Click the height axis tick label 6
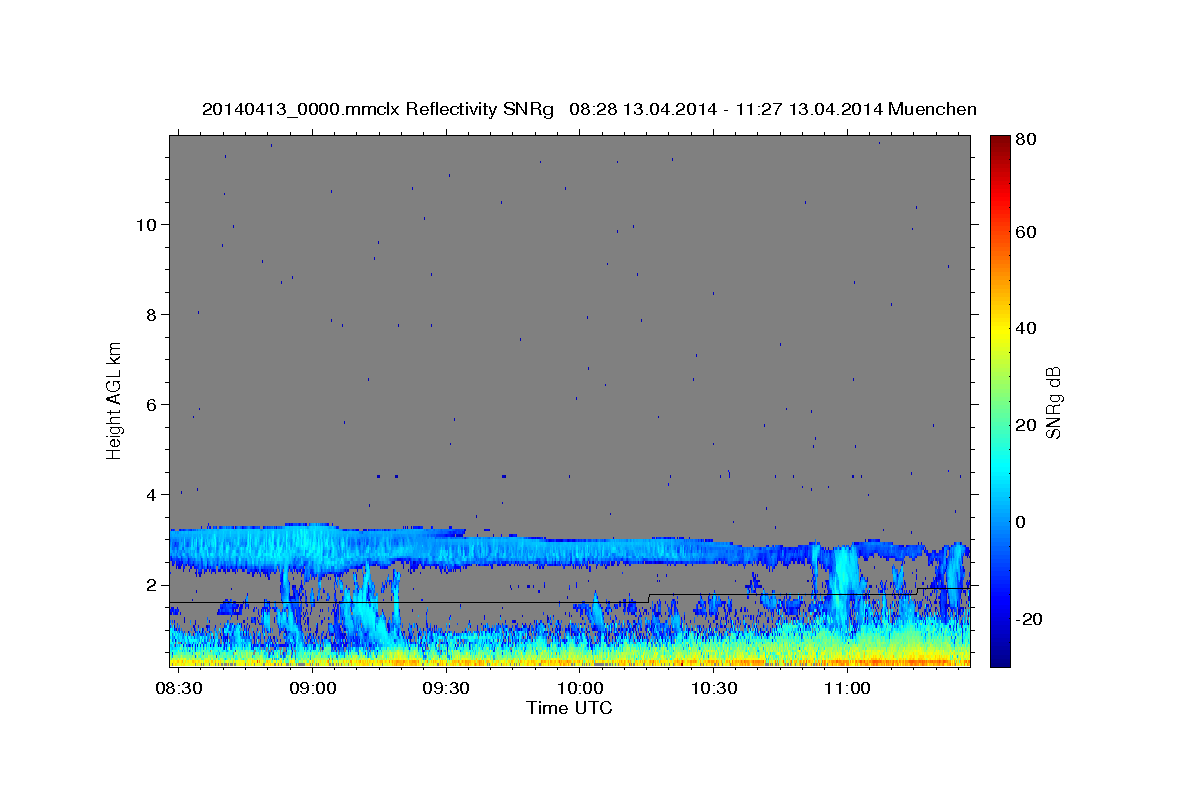 [x=152, y=405]
